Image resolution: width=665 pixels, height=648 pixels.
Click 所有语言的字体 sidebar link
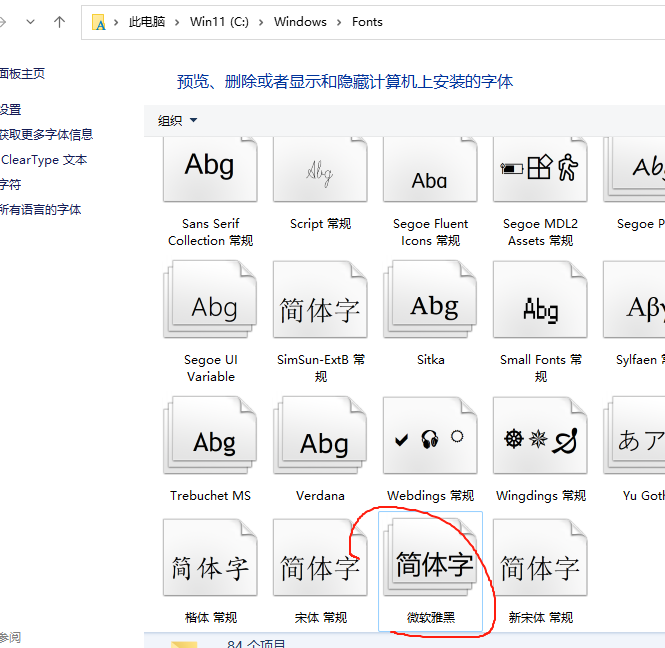coord(40,210)
